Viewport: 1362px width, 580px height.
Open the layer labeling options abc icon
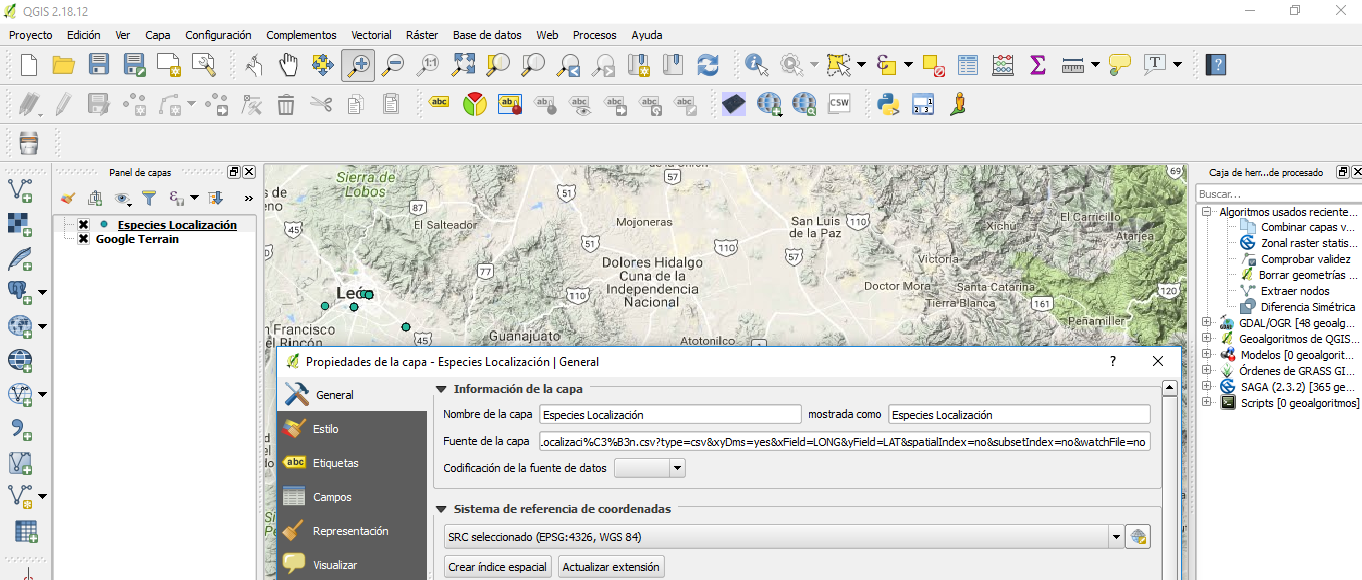pos(439,102)
